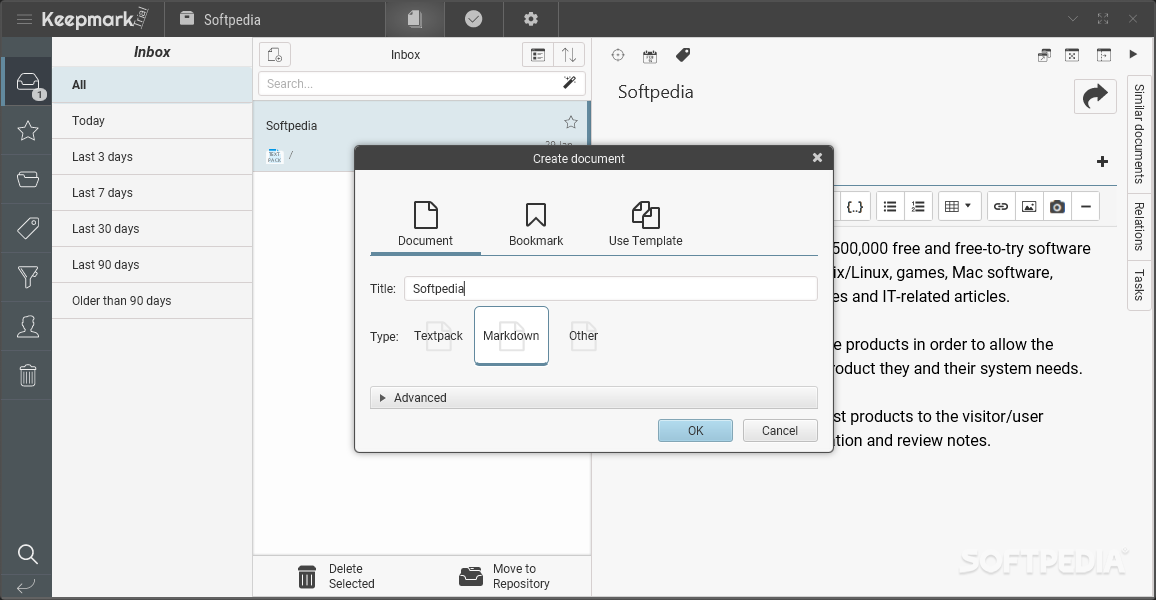Select the Last 30 days filter
This screenshot has width=1156, height=600.
pos(152,229)
